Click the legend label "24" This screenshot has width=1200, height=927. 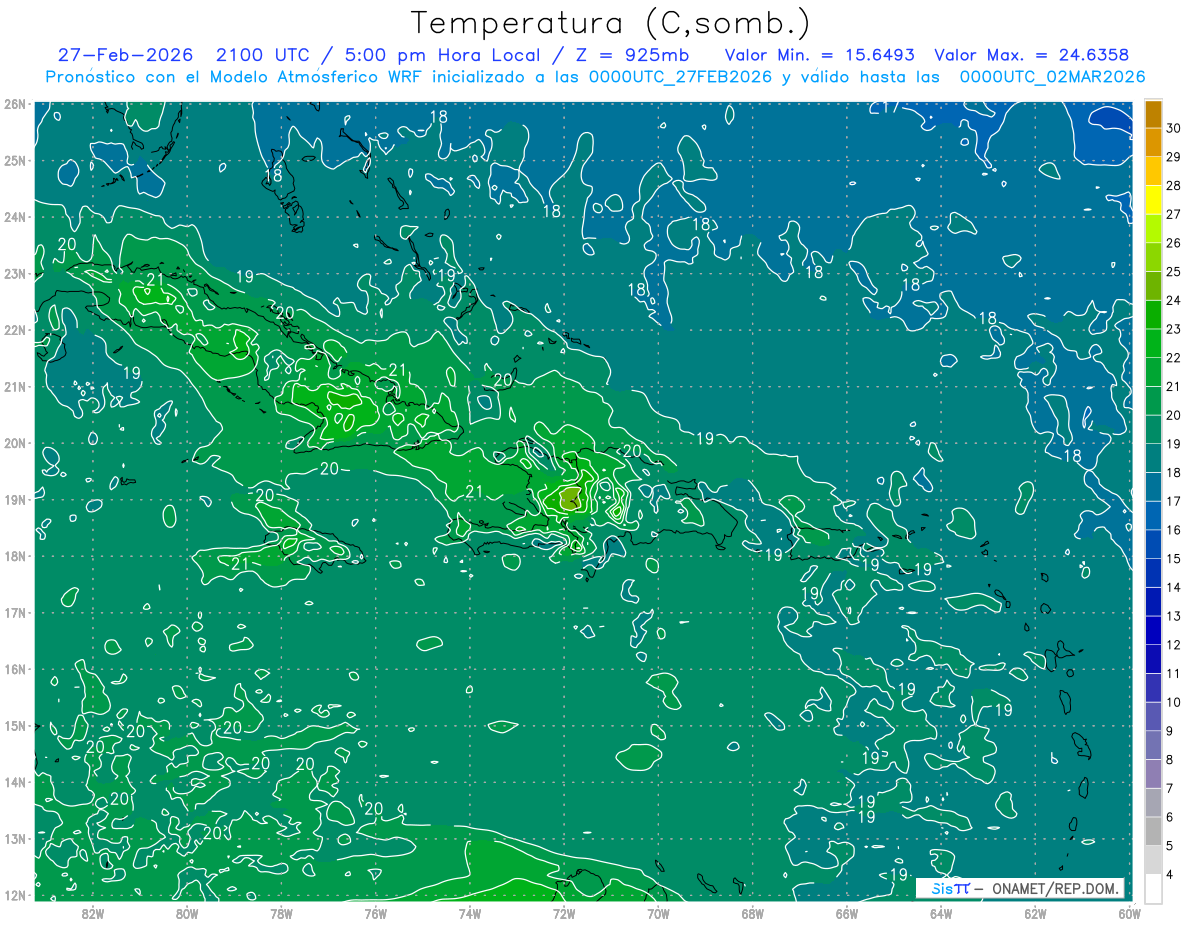click(1174, 300)
